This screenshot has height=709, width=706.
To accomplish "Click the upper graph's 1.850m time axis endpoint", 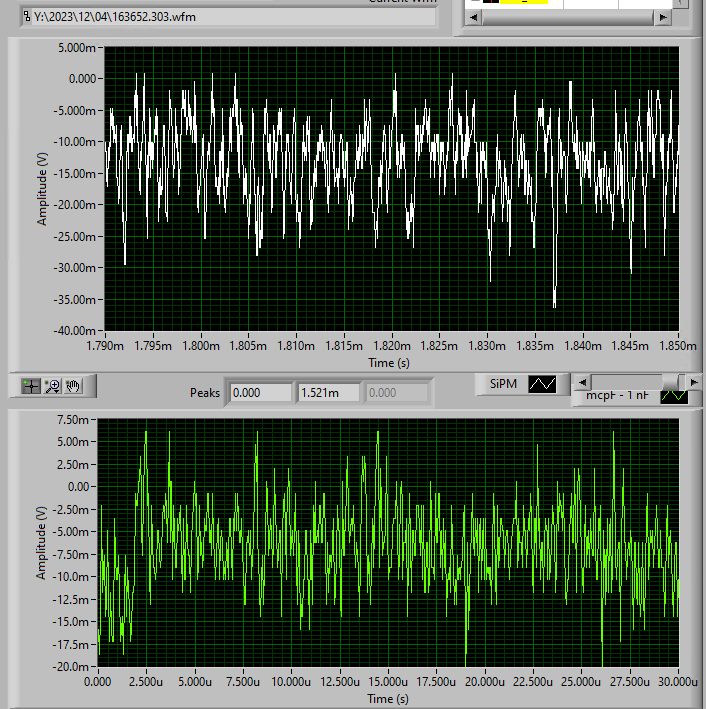I will point(678,347).
